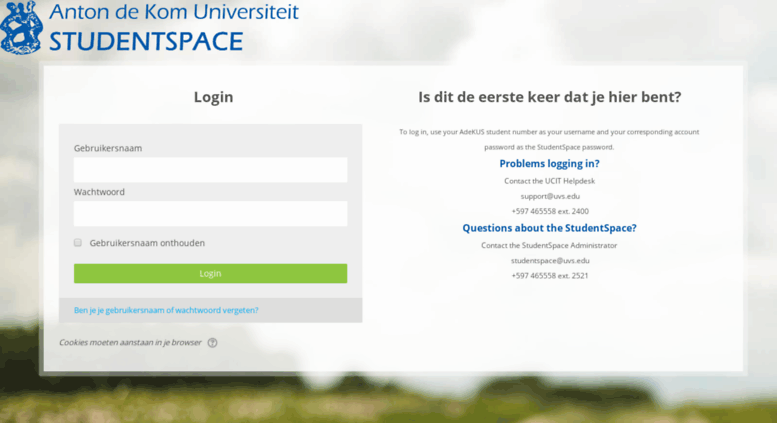Image resolution: width=777 pixels, height=423 pixels.
Task: Click 'Contact the UCIT Helpdesk' text
Action: (x=550, y=181)
